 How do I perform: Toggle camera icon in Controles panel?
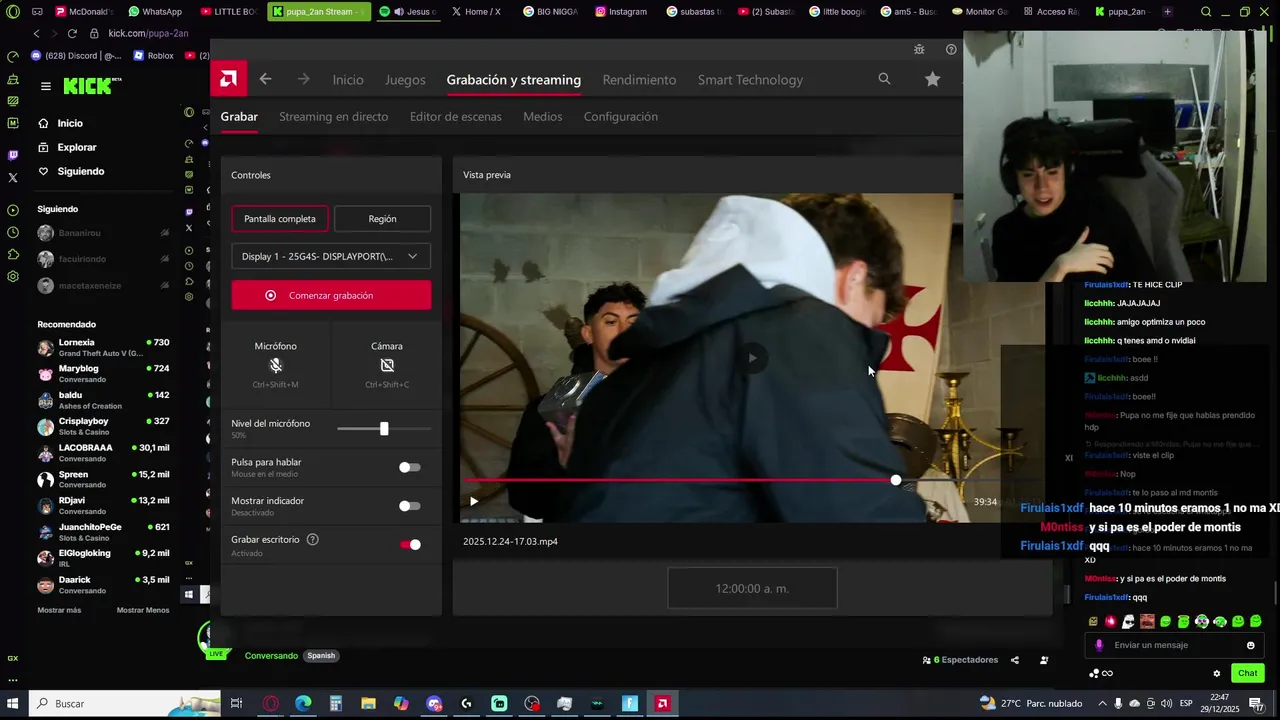[x=387, y=366]
